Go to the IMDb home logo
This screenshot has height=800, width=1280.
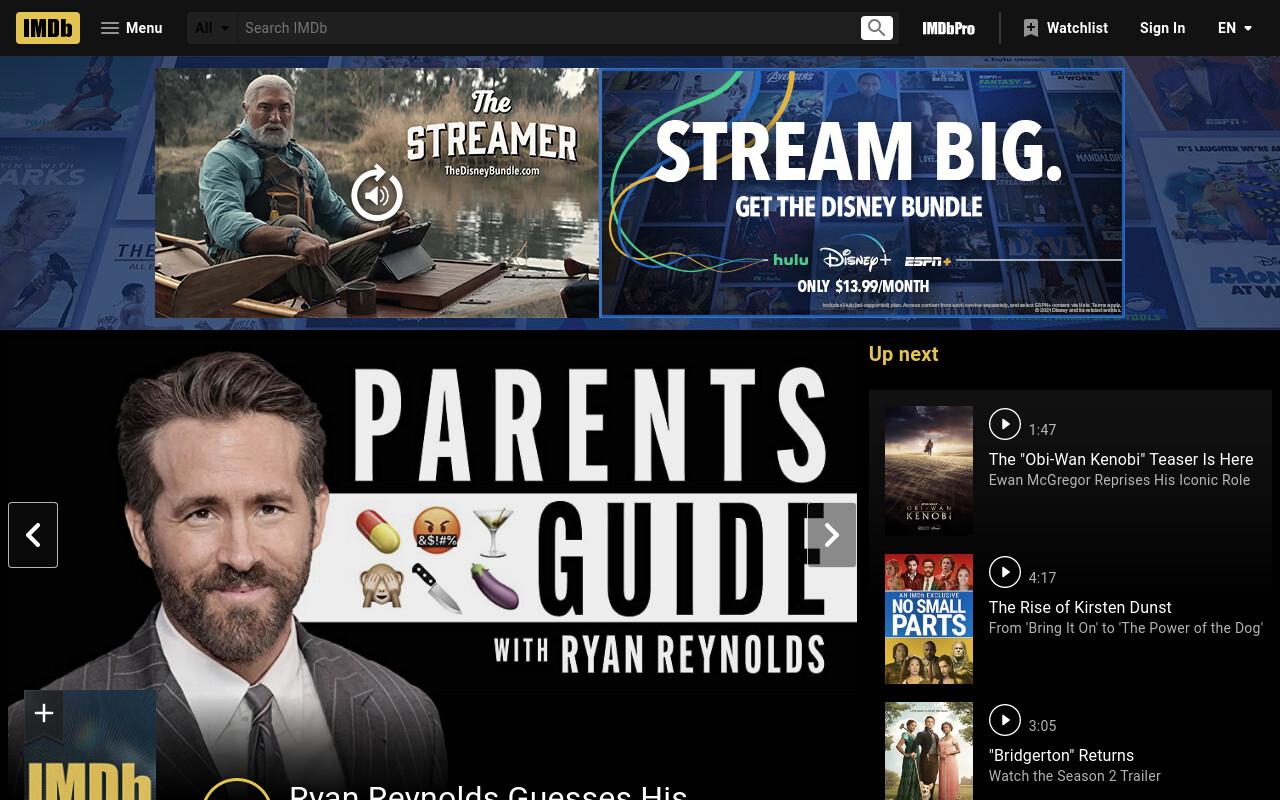coord(48,28)
